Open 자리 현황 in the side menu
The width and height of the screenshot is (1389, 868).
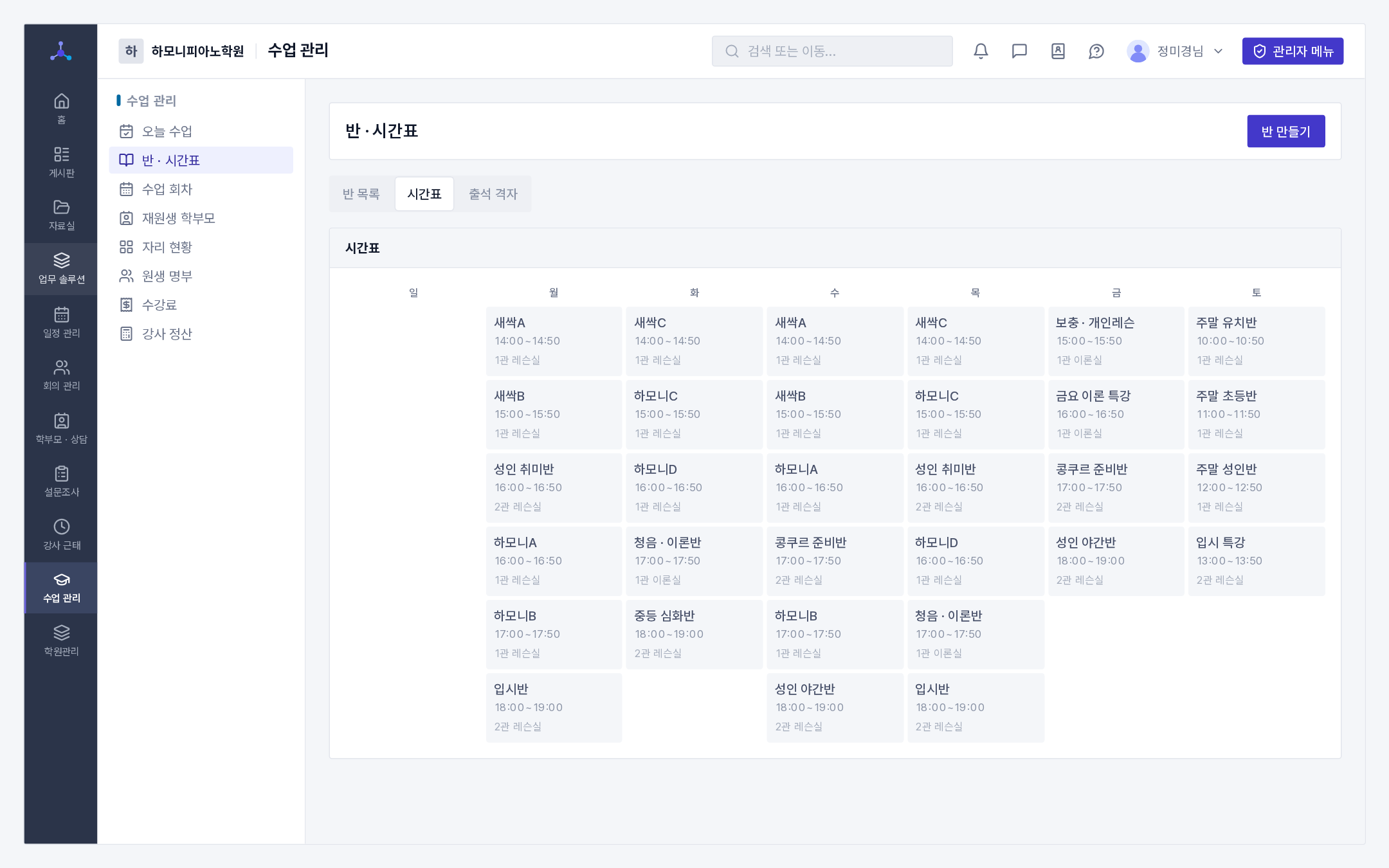201,247
